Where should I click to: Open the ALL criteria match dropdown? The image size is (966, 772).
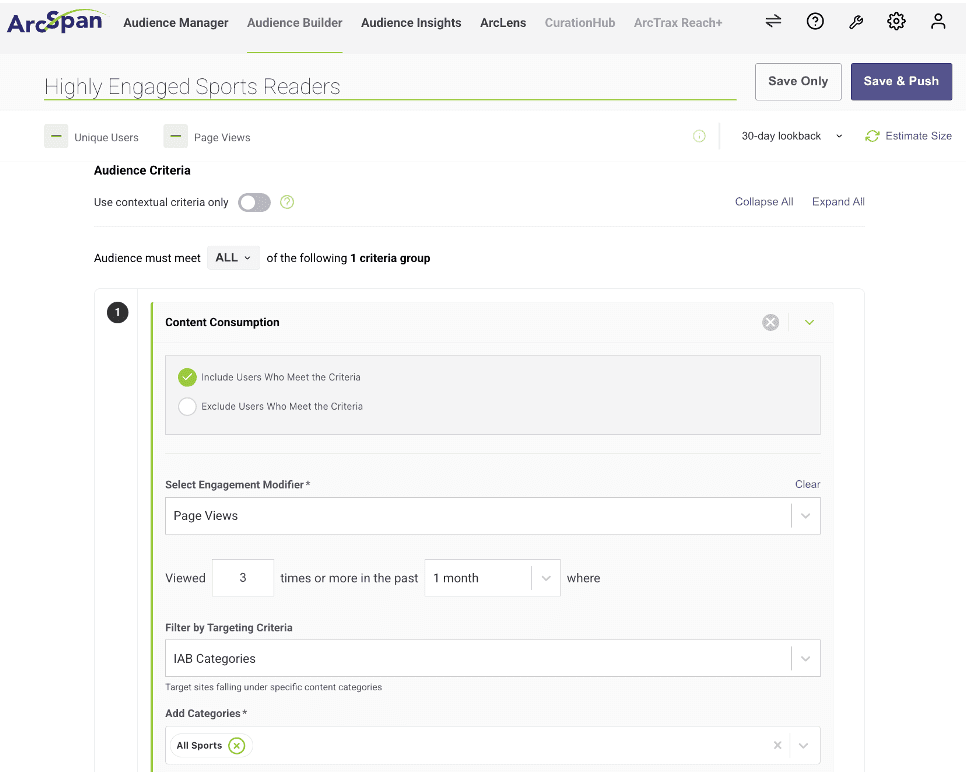pos(233,258)
